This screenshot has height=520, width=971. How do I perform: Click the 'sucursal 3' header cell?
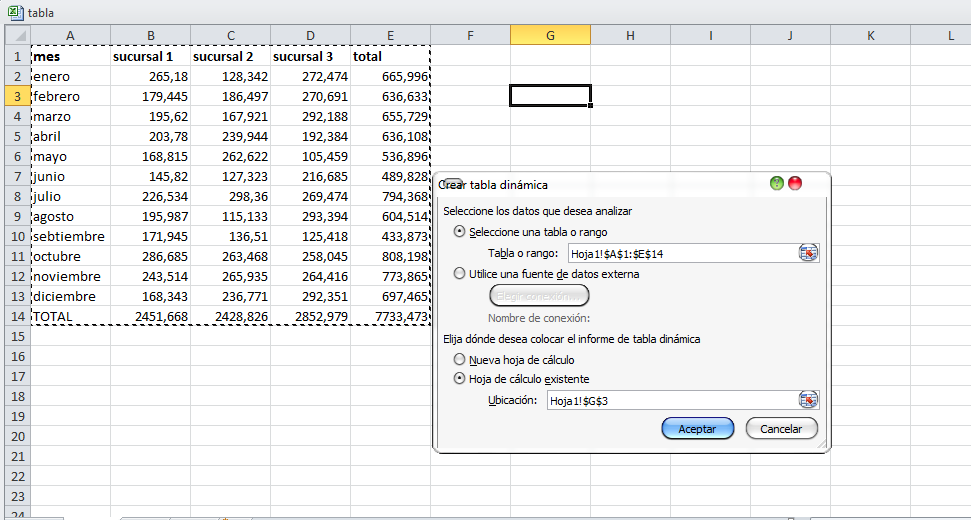310,56
